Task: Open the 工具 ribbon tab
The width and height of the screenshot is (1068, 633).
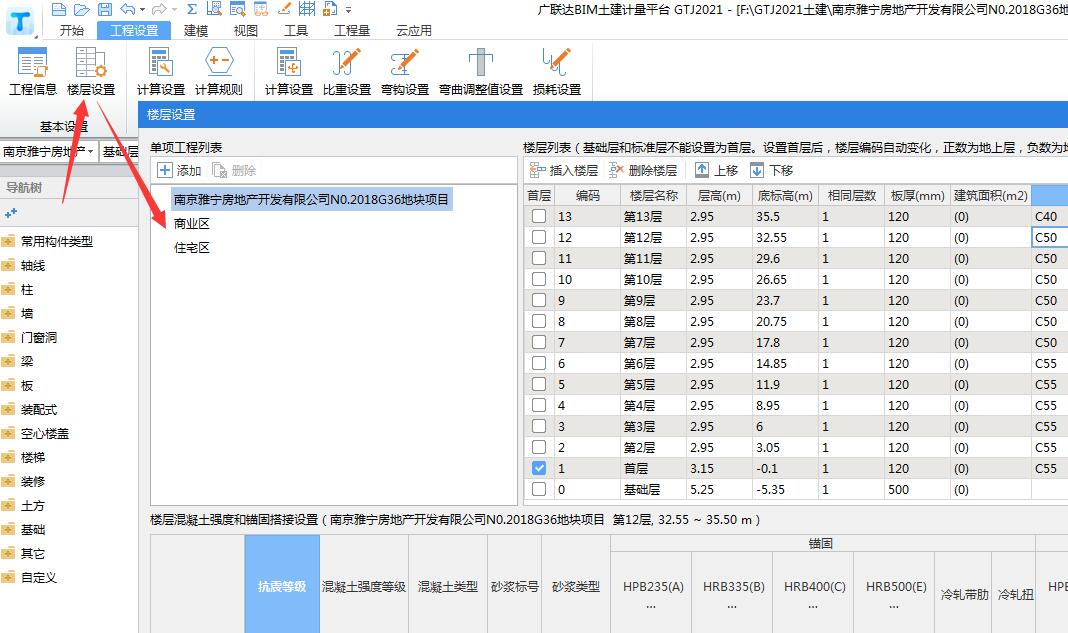Action: click(296, 30)
